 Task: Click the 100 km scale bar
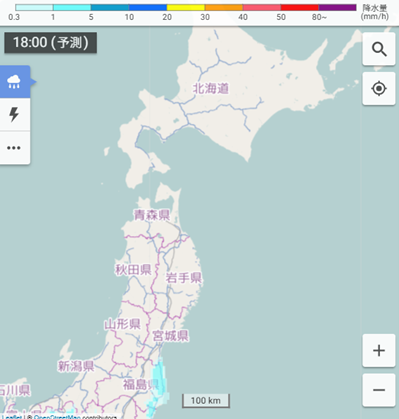coord(206,400)
